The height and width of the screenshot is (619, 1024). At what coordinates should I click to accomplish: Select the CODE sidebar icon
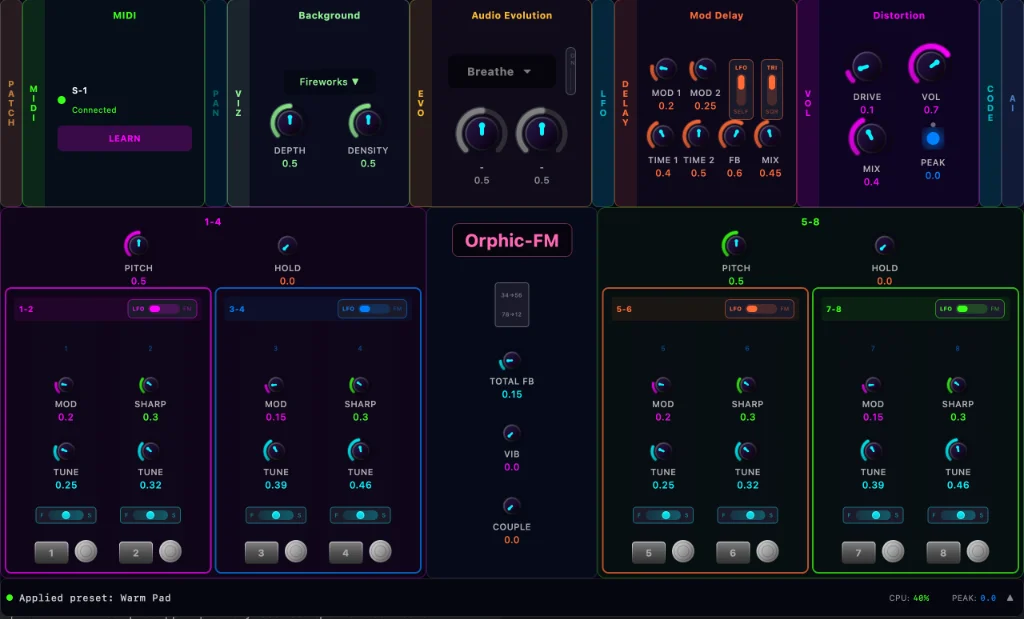(x=990, y=100)
